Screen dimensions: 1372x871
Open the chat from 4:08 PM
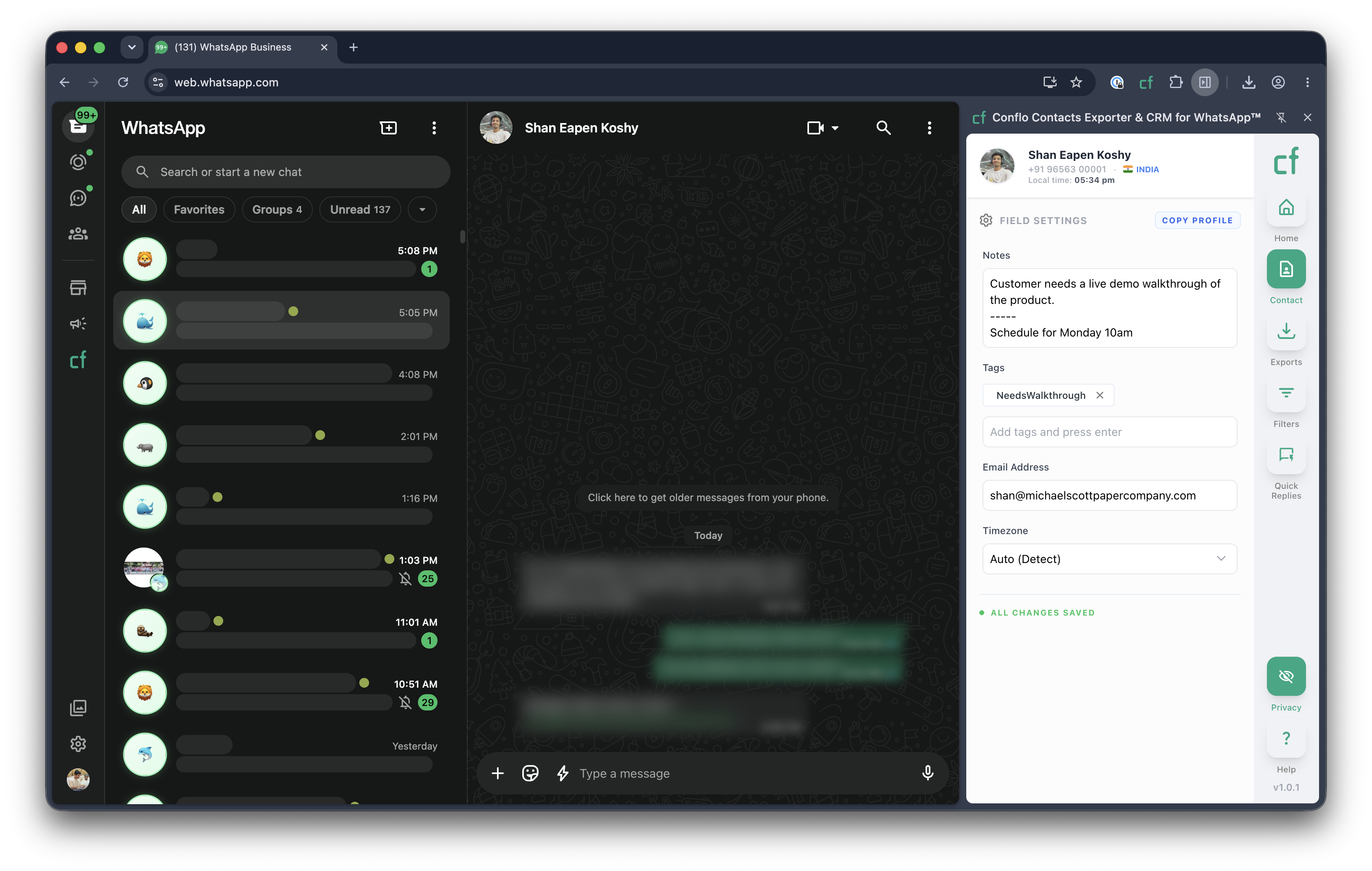pyautogui.click(x=281, y=383)
